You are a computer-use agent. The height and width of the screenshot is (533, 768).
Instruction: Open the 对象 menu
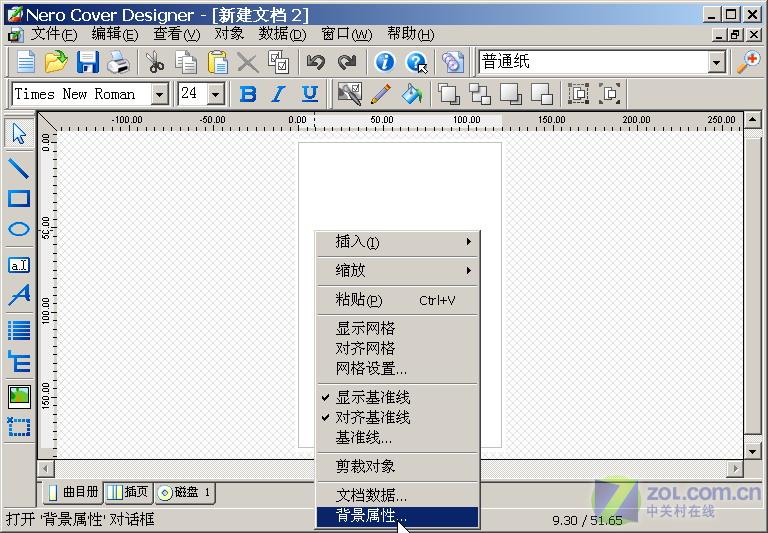(x=229, y=34)
